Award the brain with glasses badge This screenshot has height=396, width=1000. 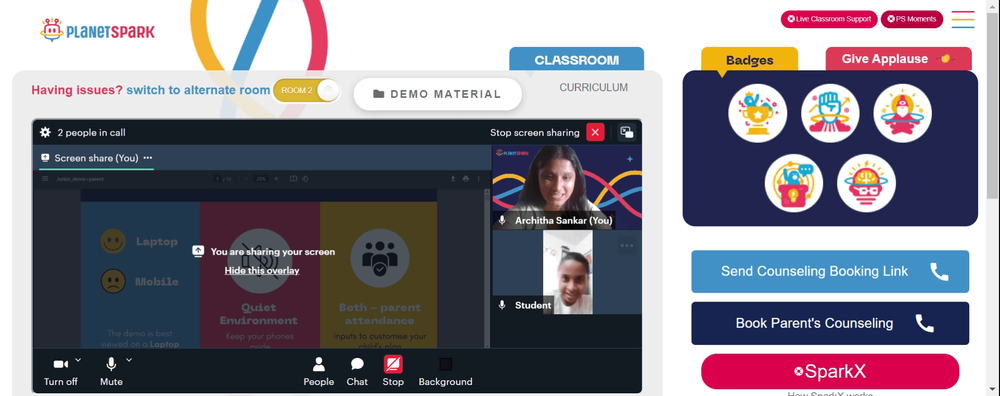[x=866, y=183]
